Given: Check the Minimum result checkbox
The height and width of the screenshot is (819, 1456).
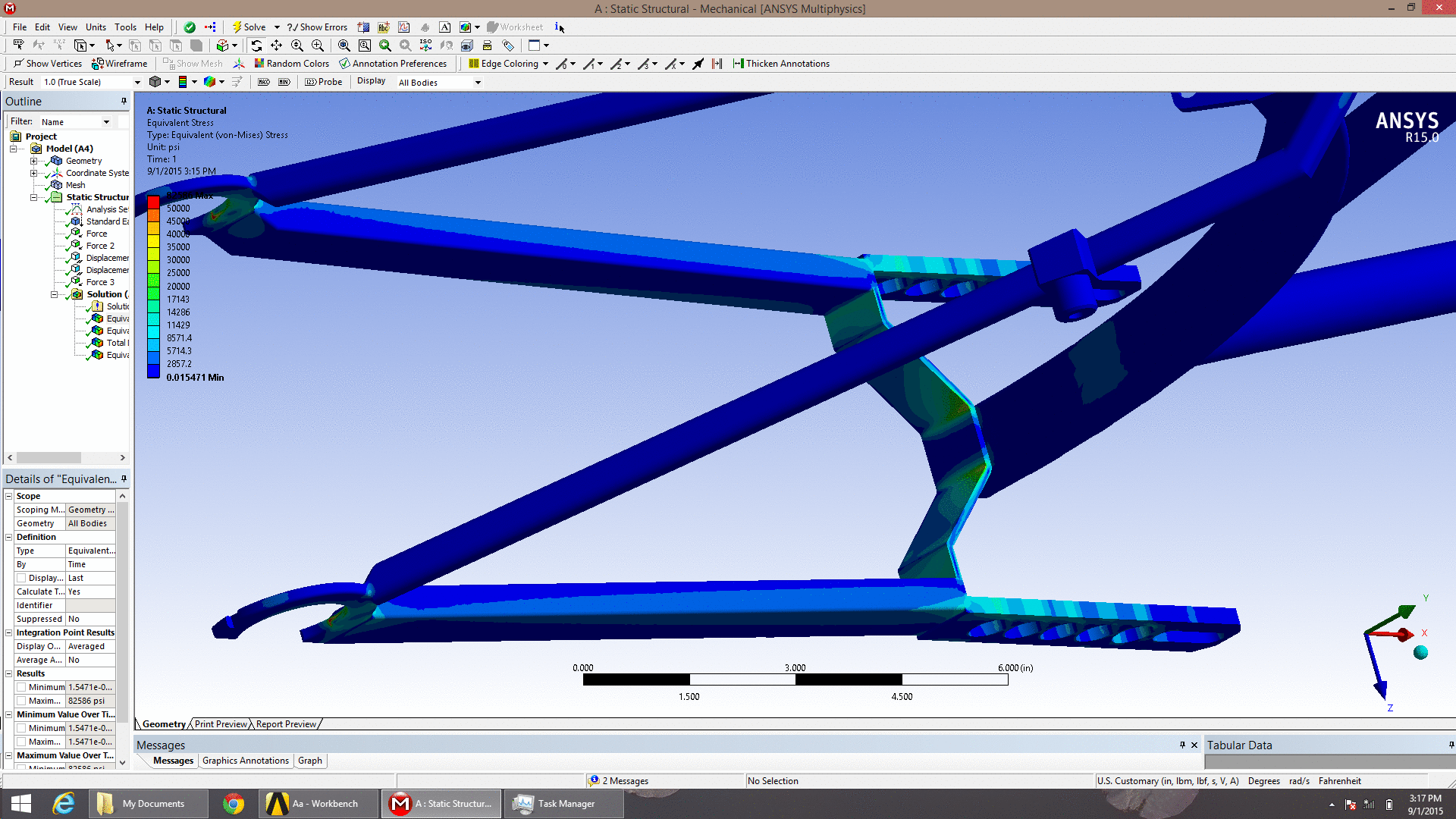Looking at the screenshot, I should 21,687.
